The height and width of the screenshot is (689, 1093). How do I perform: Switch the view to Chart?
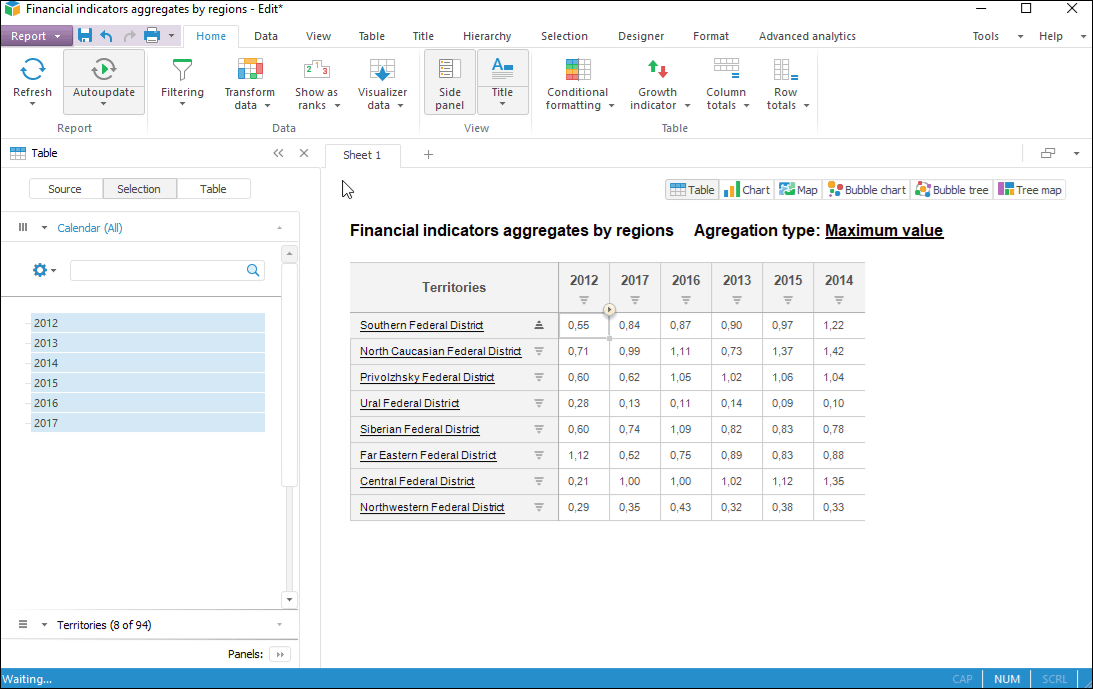pos(746,190)
